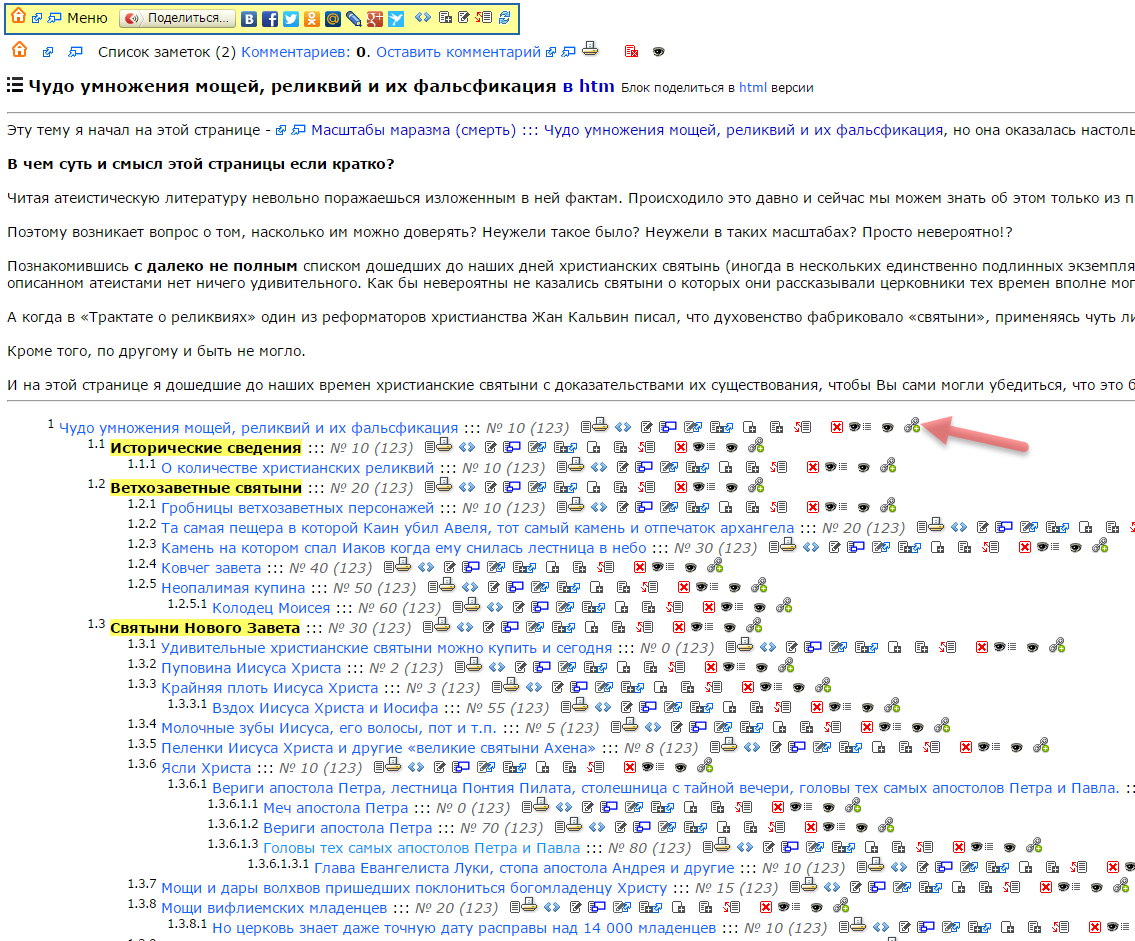
Task: Share on Twitter using the bird icon
Action: pos(291,19)
